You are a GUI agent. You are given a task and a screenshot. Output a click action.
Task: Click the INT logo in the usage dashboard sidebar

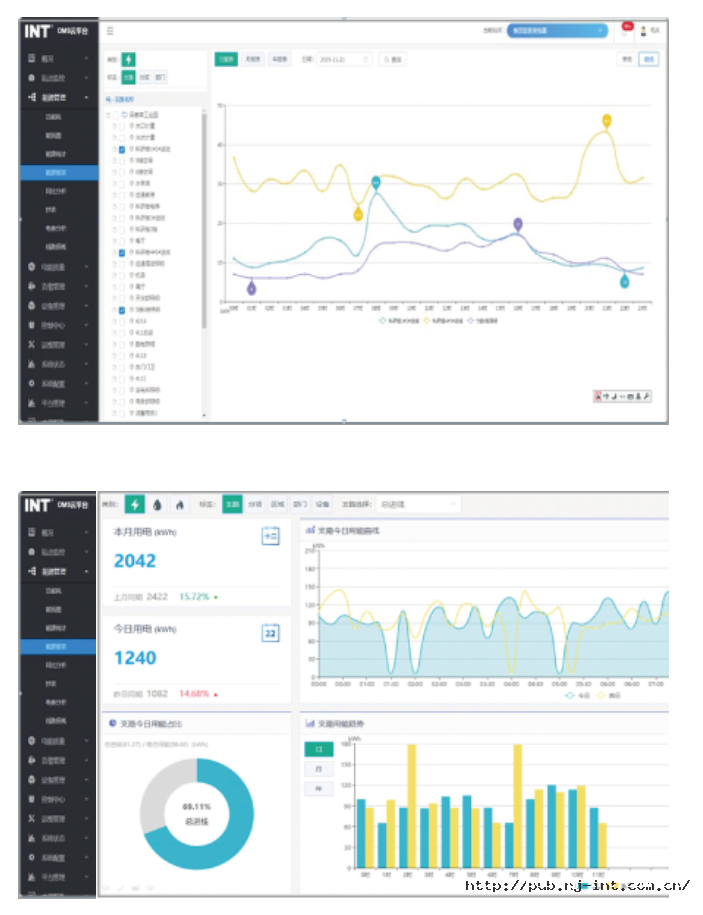[37, 505]
